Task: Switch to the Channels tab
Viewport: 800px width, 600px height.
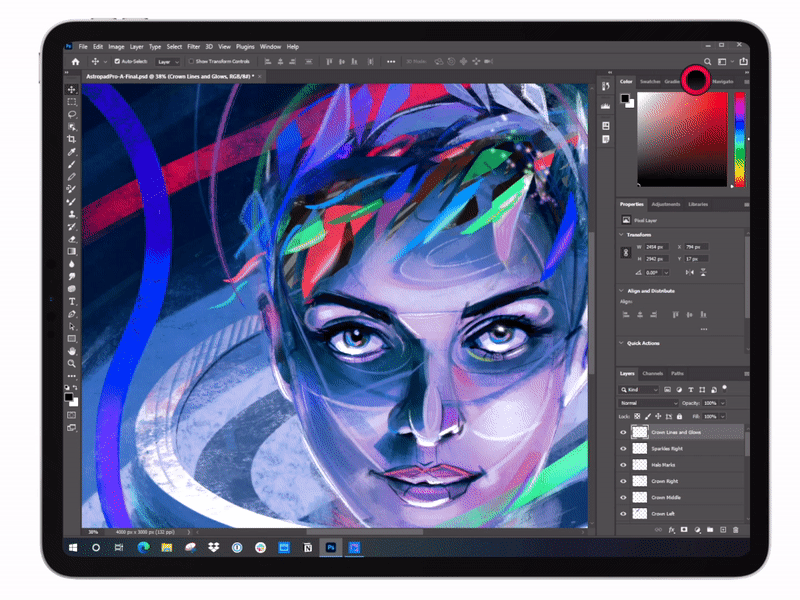Action: 652,374
